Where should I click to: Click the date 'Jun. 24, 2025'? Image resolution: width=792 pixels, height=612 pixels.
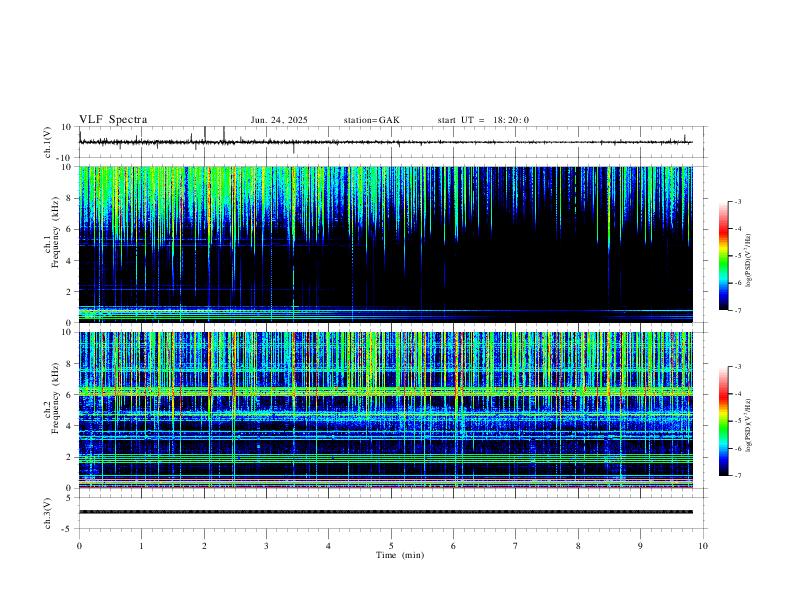(x=279, y=120)
